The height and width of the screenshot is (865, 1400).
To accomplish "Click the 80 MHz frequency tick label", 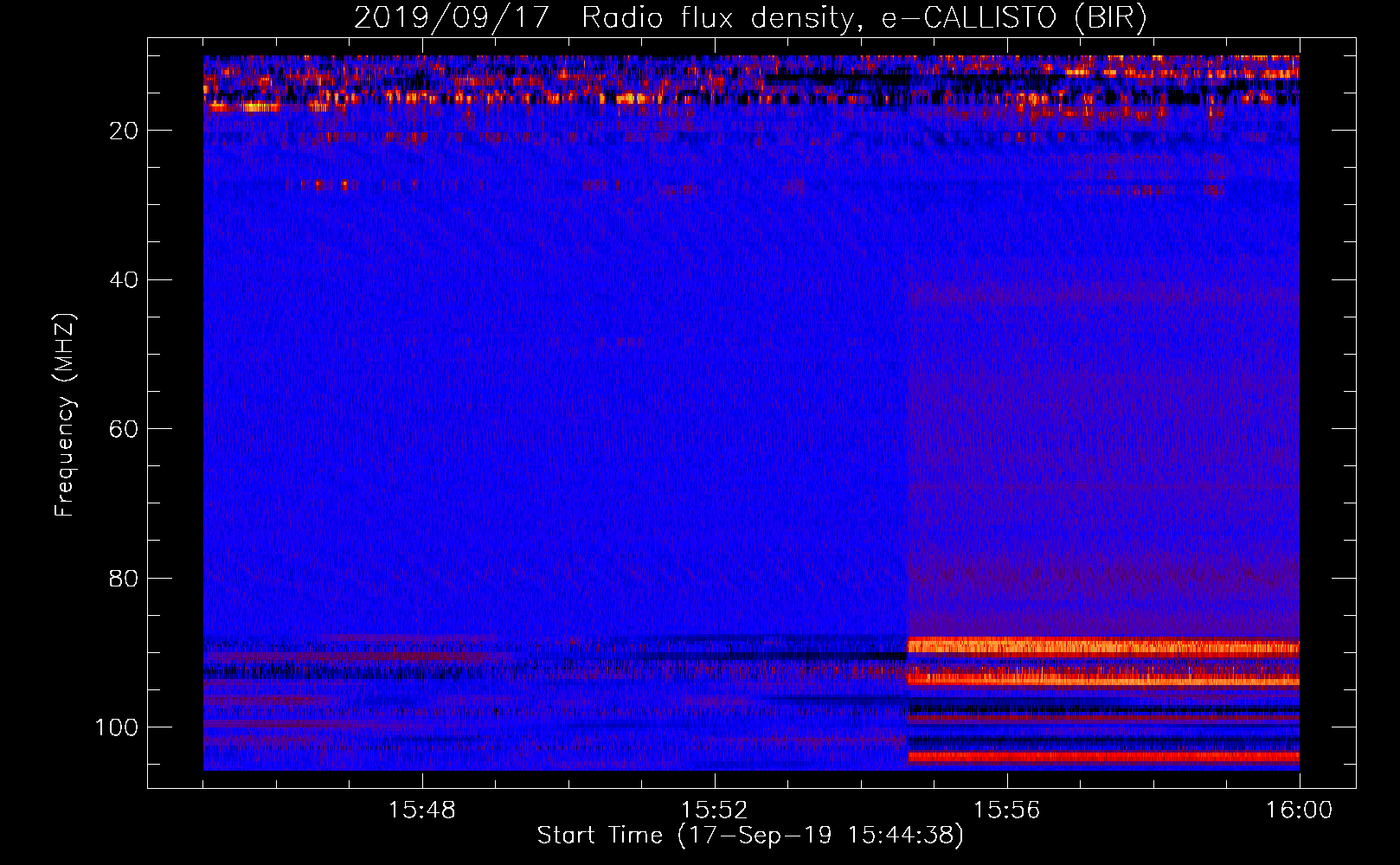I will point(124,578).
